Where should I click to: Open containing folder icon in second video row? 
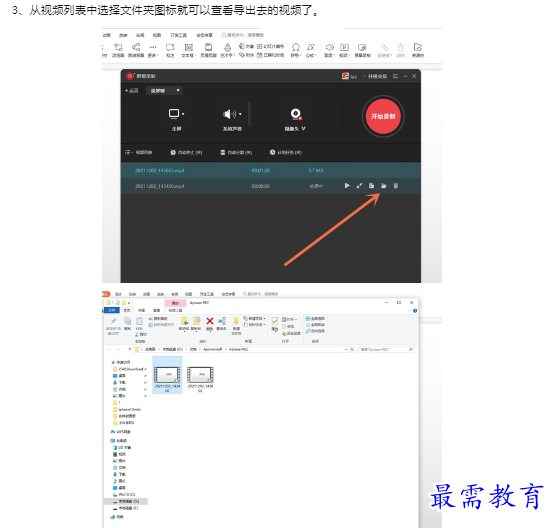383,186
